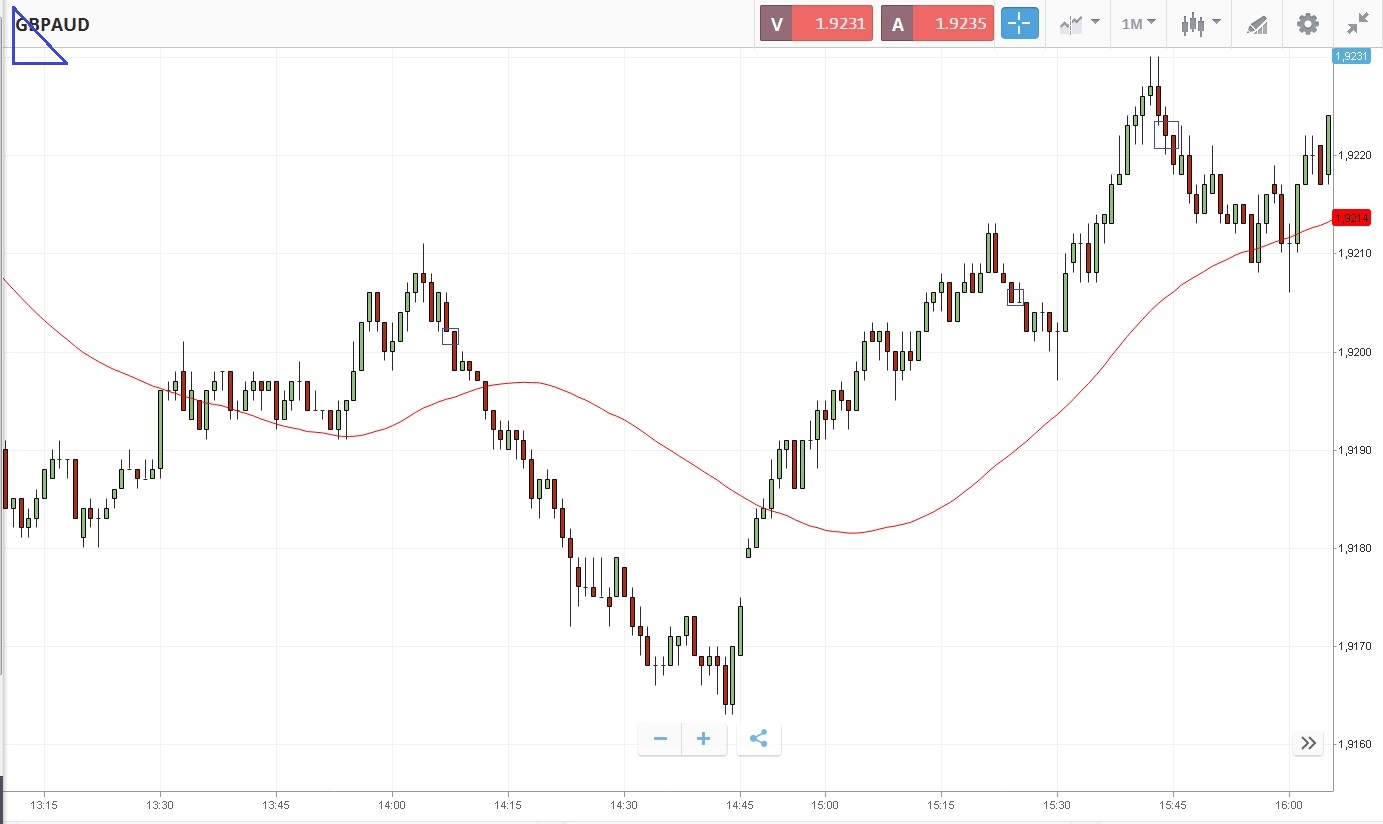Open chart settings gear
The width and height of the screenshot is (1383, 824).
(x=1307, y=24)
